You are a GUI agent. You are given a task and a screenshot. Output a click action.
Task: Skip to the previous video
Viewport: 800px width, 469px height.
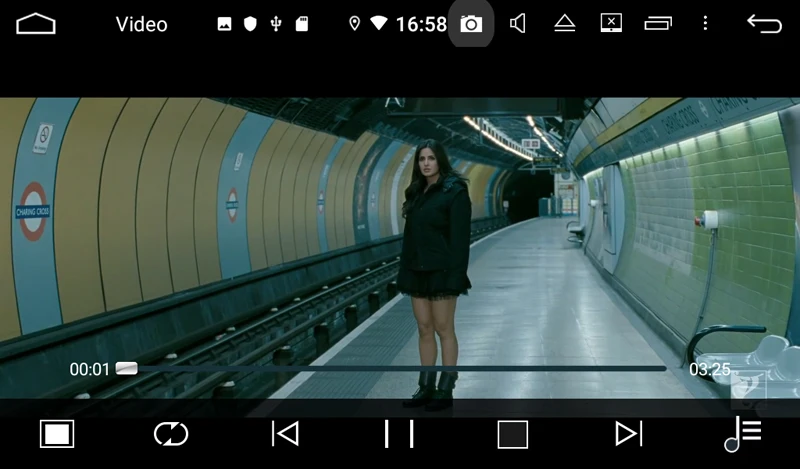(285, 434)
